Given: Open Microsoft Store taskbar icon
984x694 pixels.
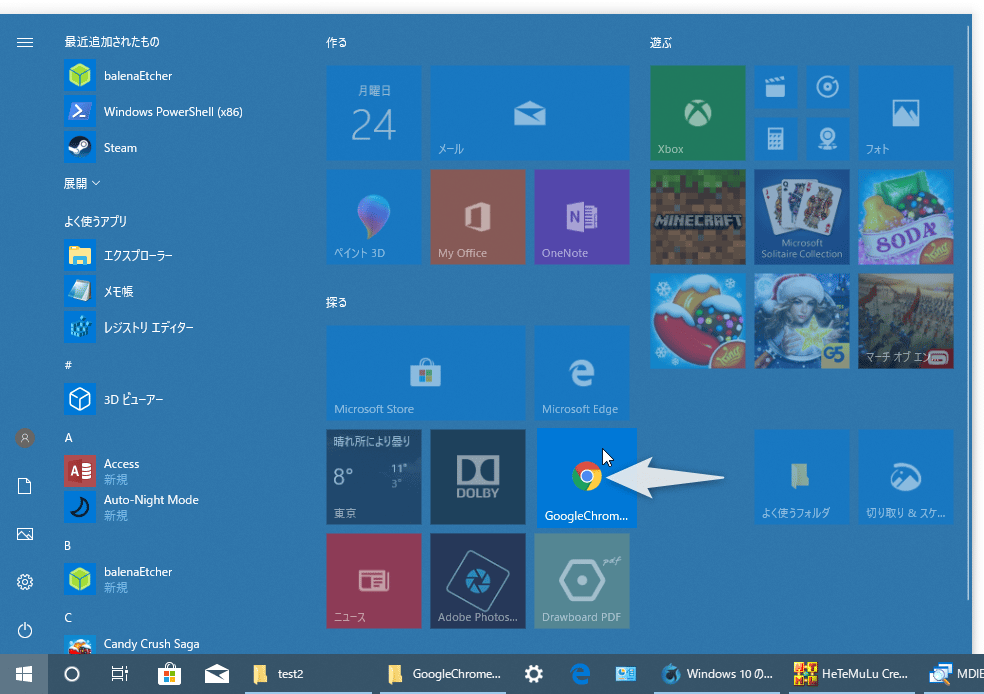Looking at the screenshot, I should click(169, 674).
